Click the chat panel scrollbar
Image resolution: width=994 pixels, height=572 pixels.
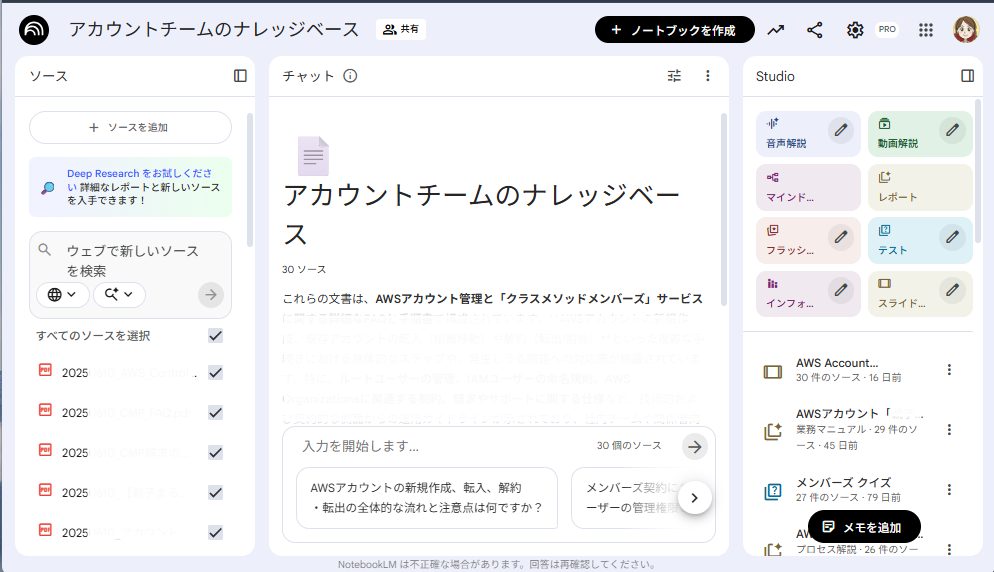(x=723, y=209)
